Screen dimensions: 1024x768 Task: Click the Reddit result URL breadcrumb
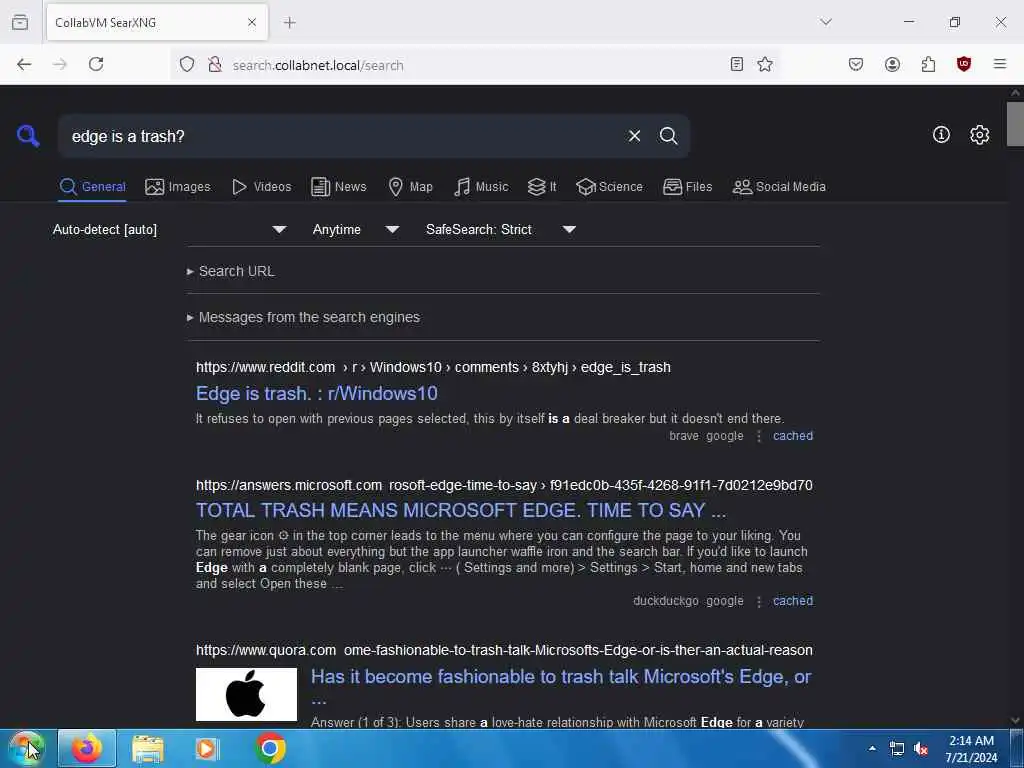[433, 367]
